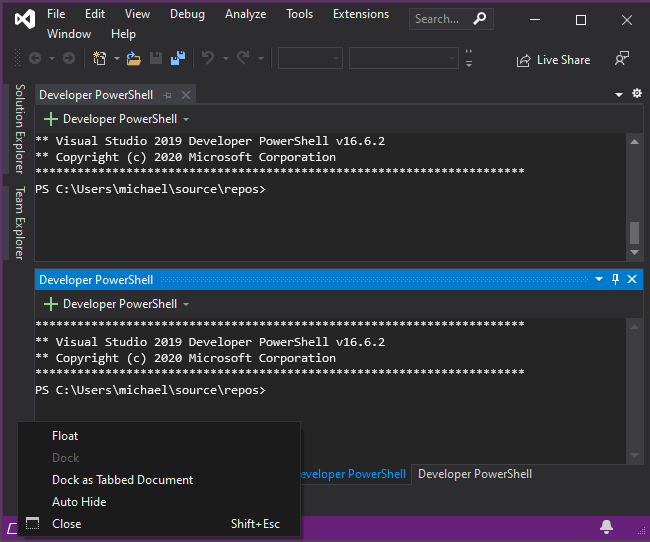This screenshot has width=650, height=542.
Task: Open the Window Position dropdown on lower panel
Action: click(599, 279)
